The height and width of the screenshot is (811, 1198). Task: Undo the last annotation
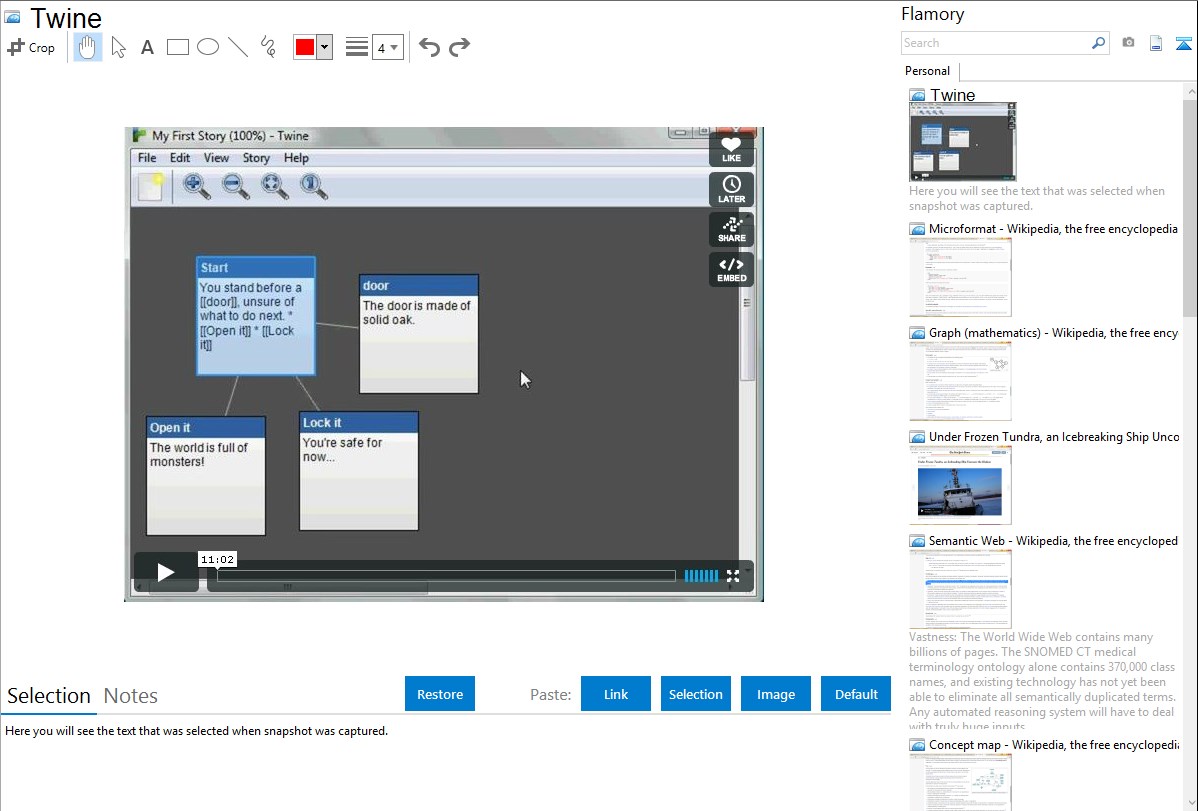429,47
